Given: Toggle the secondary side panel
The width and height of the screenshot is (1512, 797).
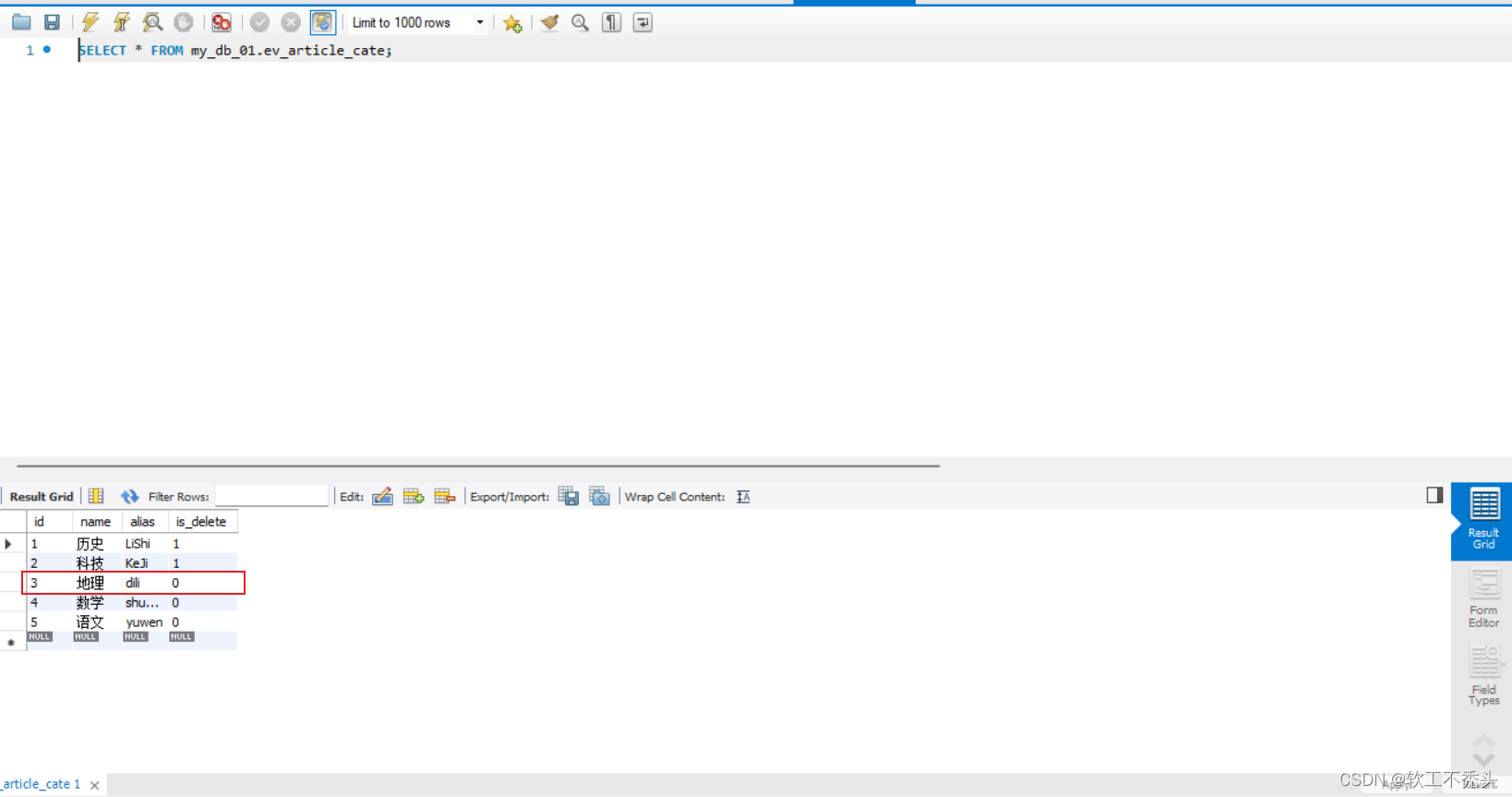Looking at the screenshot, I should [1434, 495].
